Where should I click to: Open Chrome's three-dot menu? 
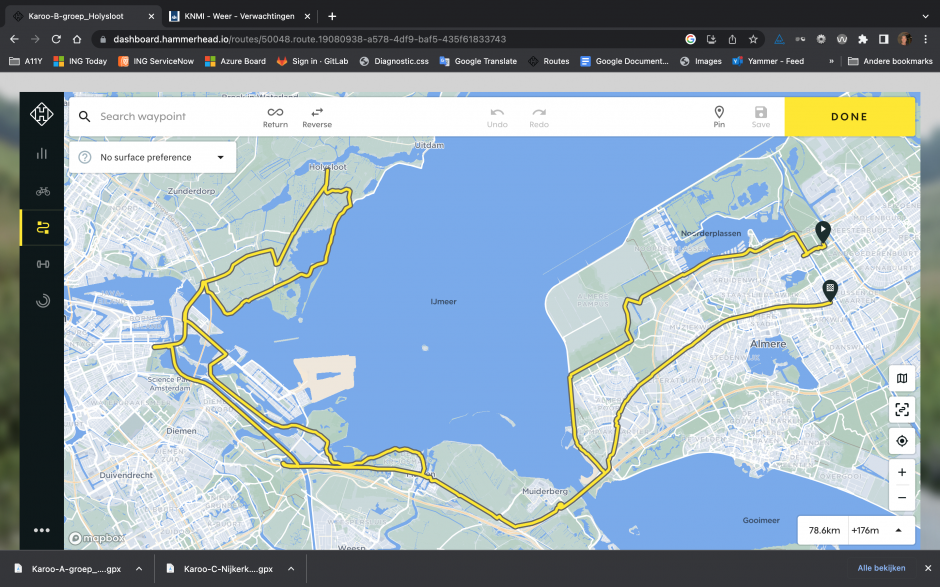coord(926,39)
